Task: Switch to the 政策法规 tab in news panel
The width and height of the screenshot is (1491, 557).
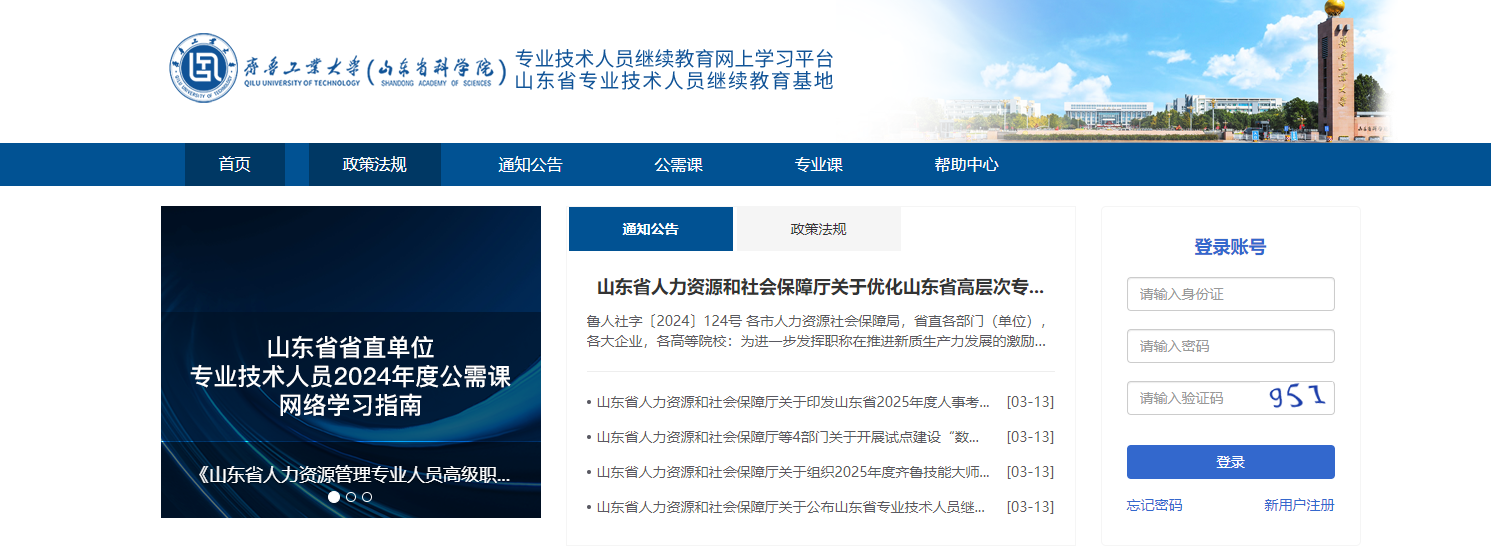Action: pos(818,229)
